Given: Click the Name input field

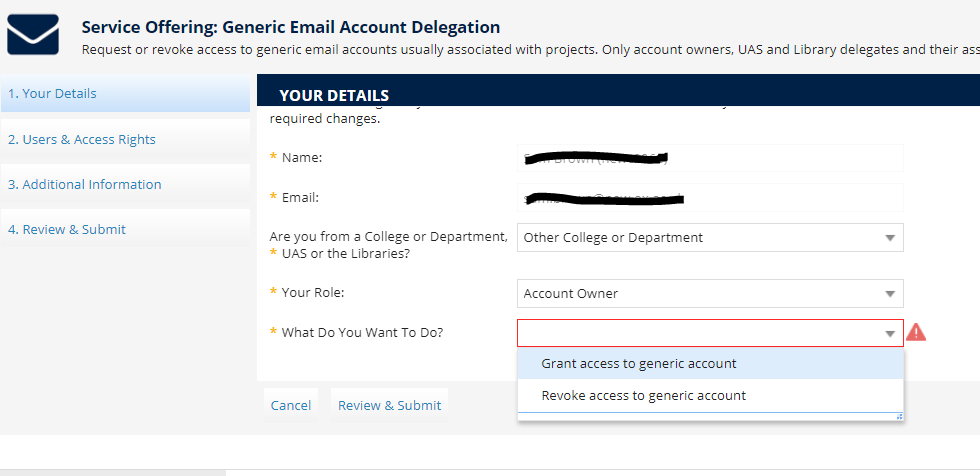Looking at the screenshot, I should (711, 158).
